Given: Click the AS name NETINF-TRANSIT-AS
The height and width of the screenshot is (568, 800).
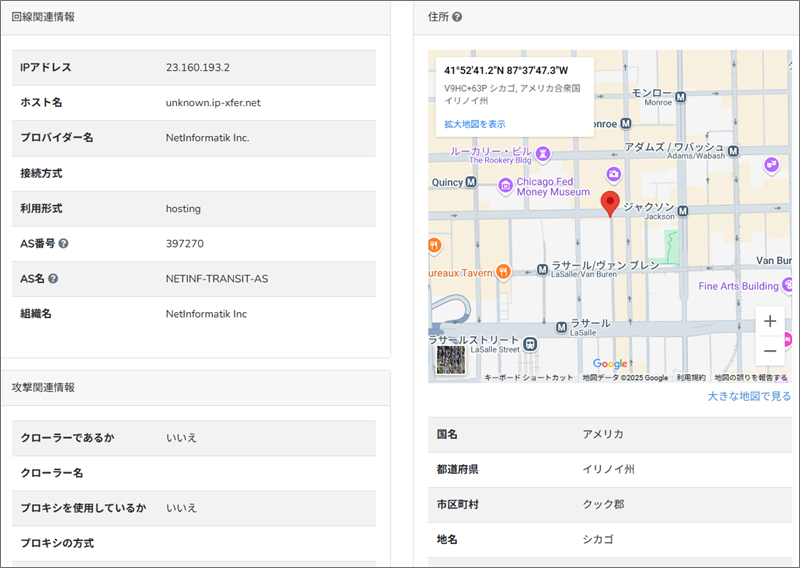Looking at the screenshot, I should point(217,279).
